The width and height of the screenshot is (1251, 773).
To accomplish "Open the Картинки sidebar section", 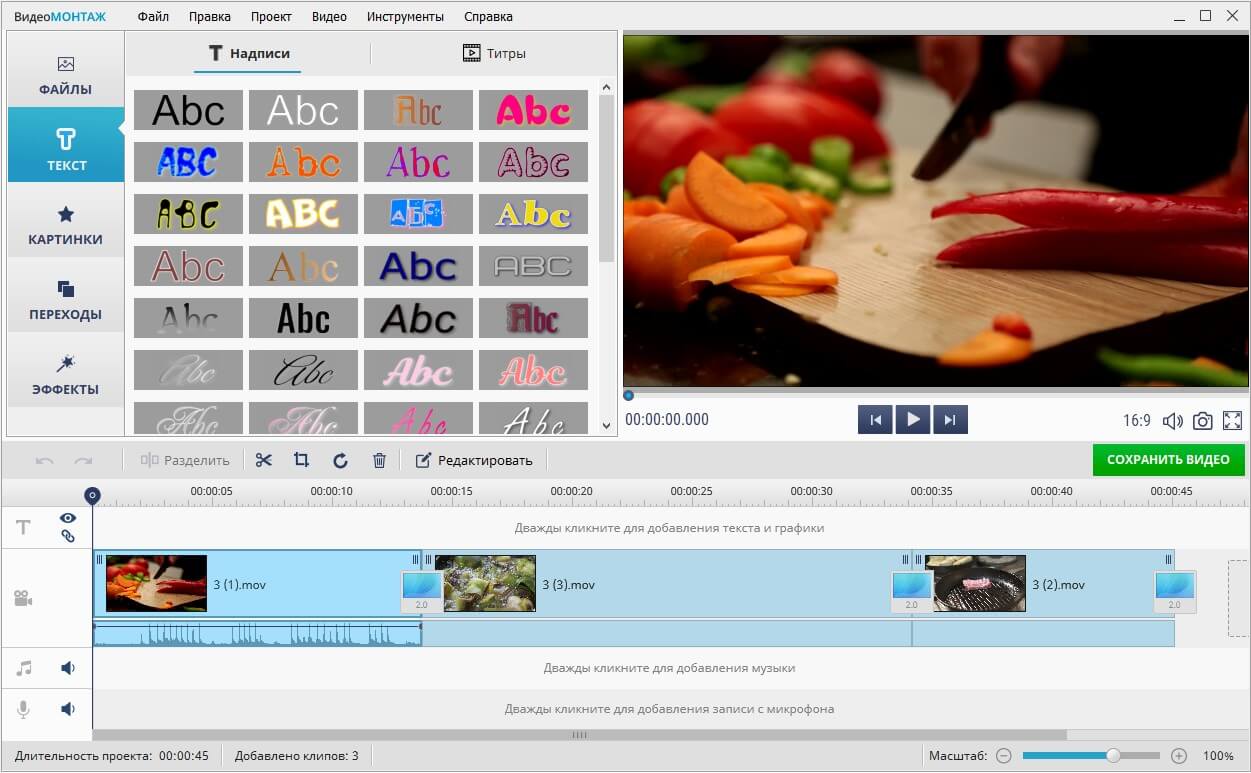I will click(x=66, y=225).
